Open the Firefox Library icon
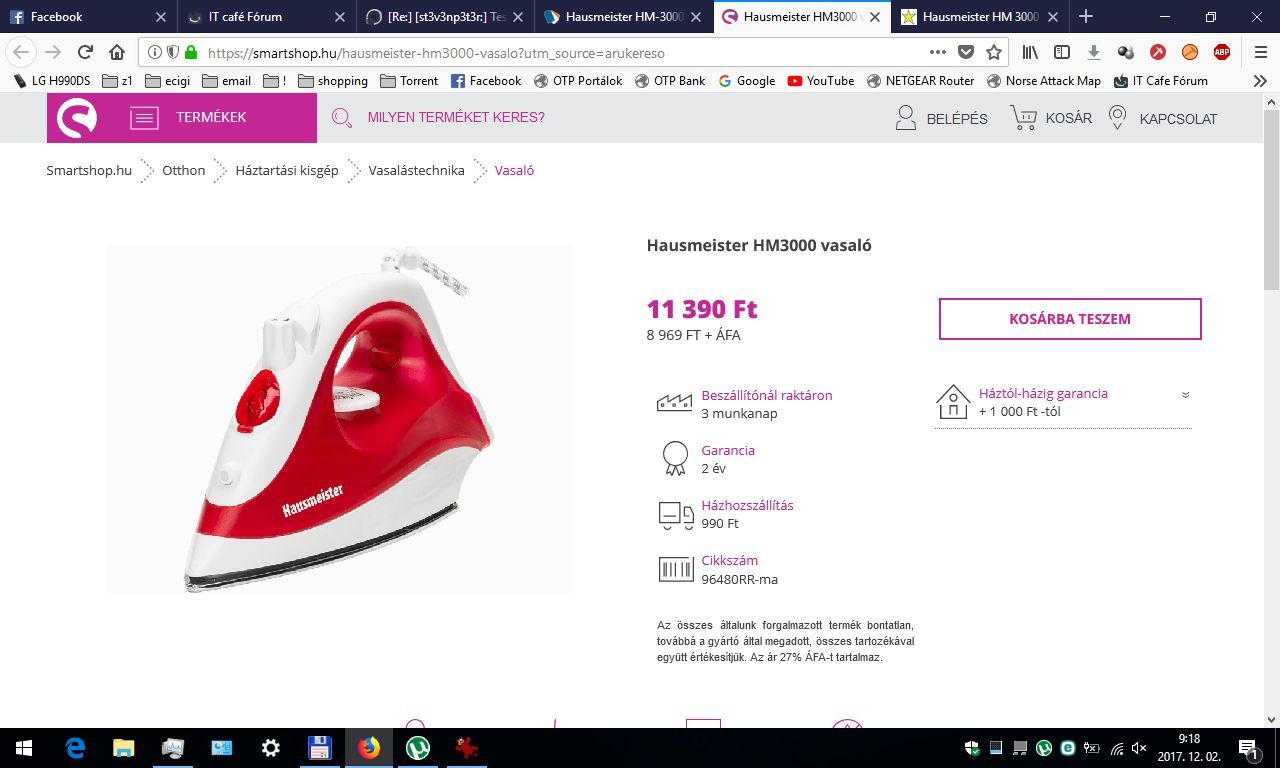The width and height of the screenshot is (1280, 768). click(x=1030, y=52)
